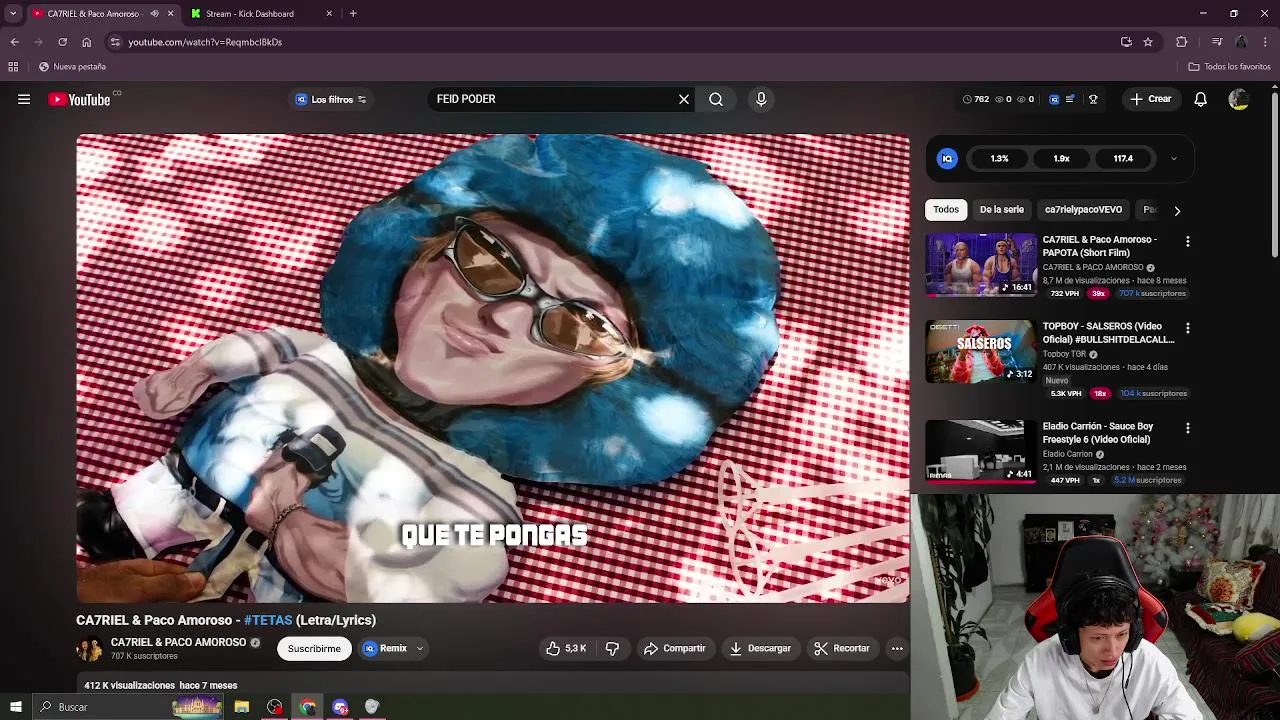This screenshot has height=720, width=1280.
Task: Click the Recortar clip button
Action: pyautogui.click(x=842, y=648)
